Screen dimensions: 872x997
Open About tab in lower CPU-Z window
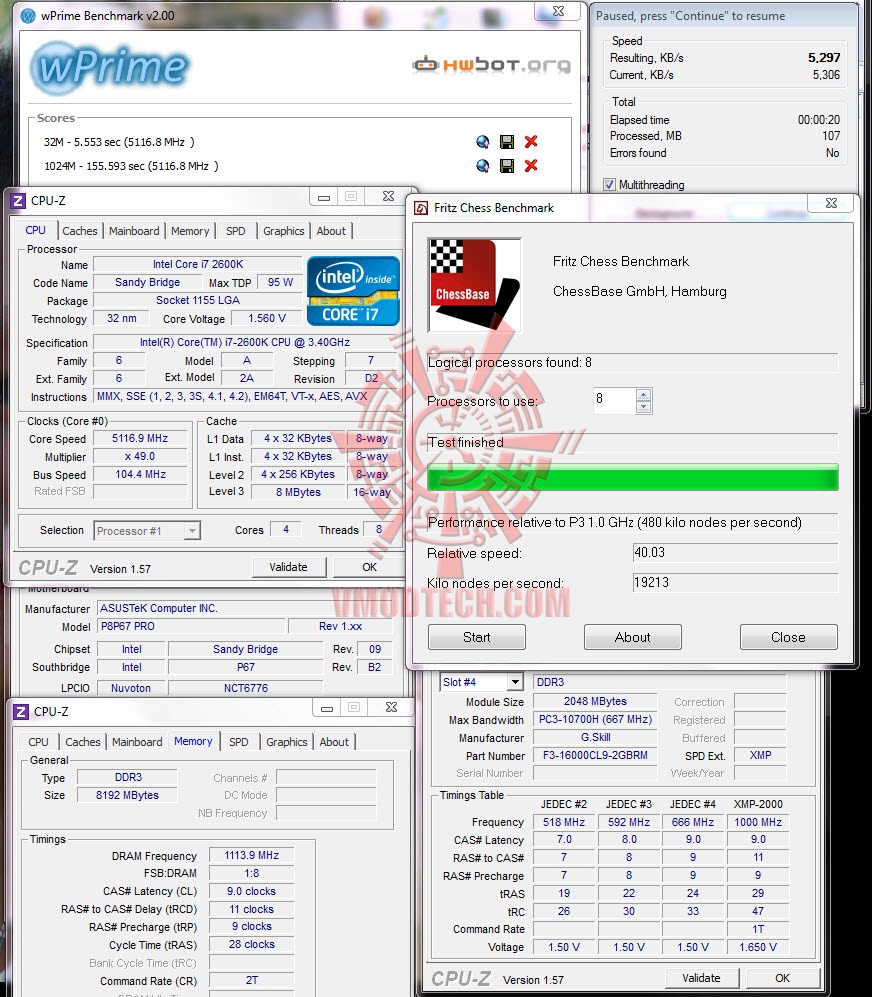tap(334, 741)
